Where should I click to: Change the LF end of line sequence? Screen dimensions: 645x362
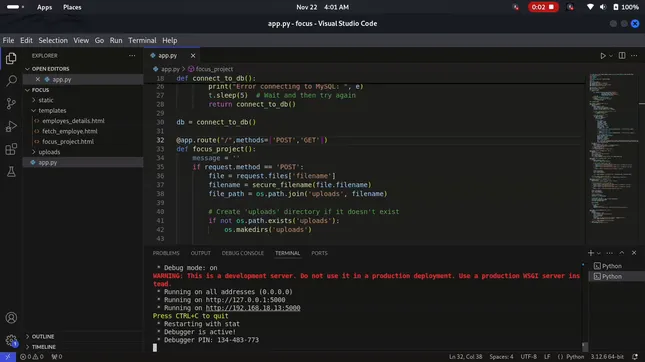[x=547, y=357]
